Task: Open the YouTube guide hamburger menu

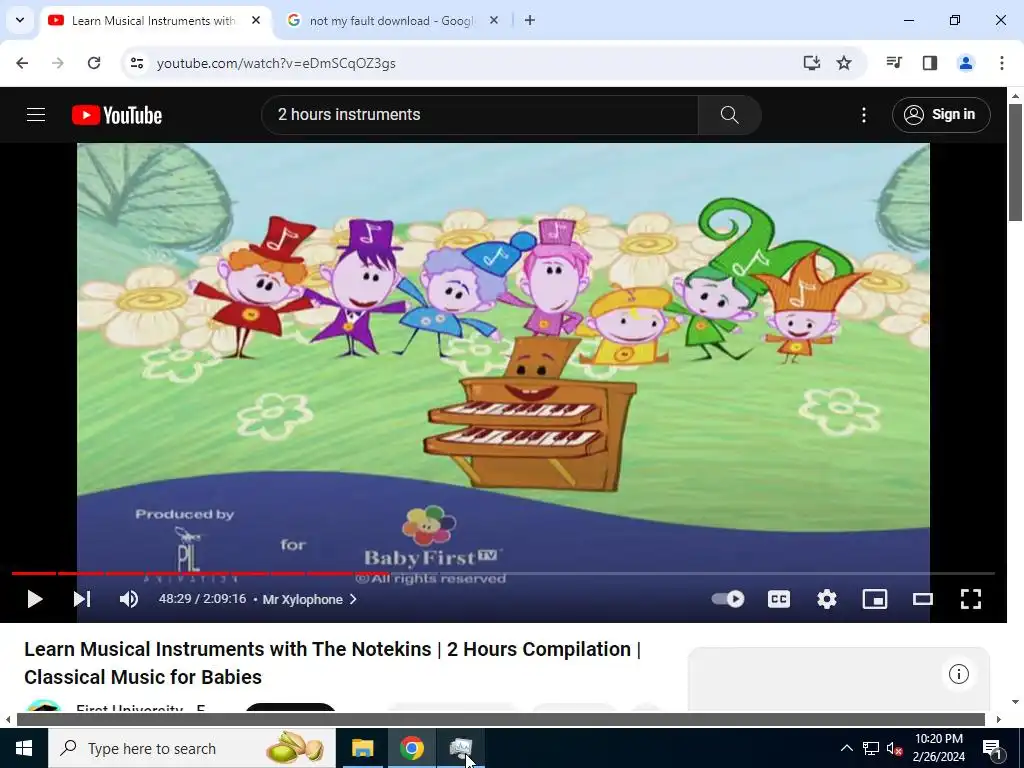Action: coord(36,115)
